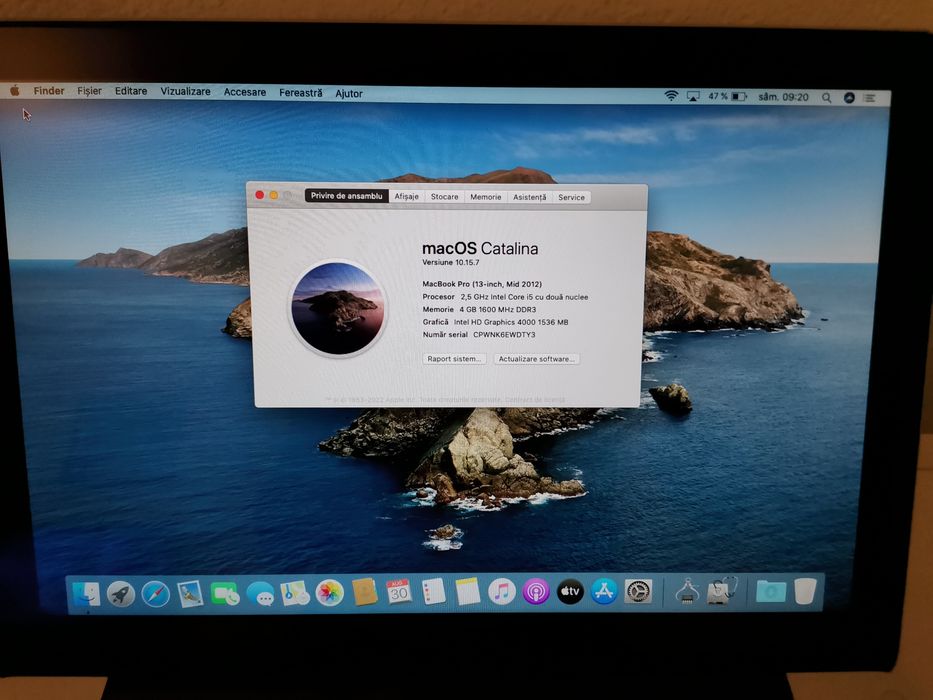Image resolution: width=933 pixels, height=700 pixels.
Task: Open the Downloads folder in dock
Action: click(771, 591)
